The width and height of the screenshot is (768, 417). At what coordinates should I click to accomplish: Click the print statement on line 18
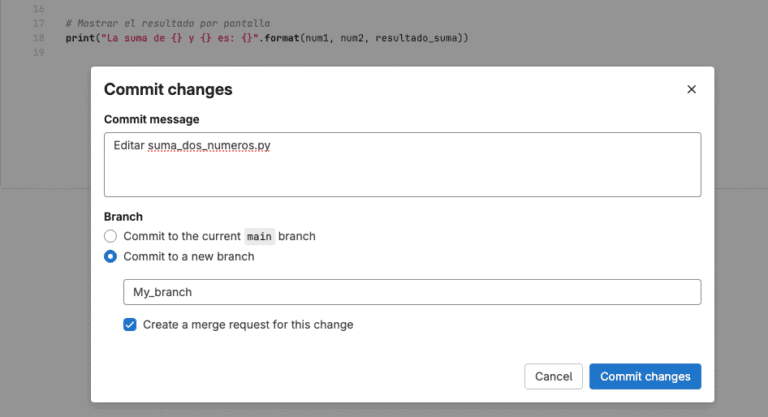pyautogui.click(x=266, y=38)
